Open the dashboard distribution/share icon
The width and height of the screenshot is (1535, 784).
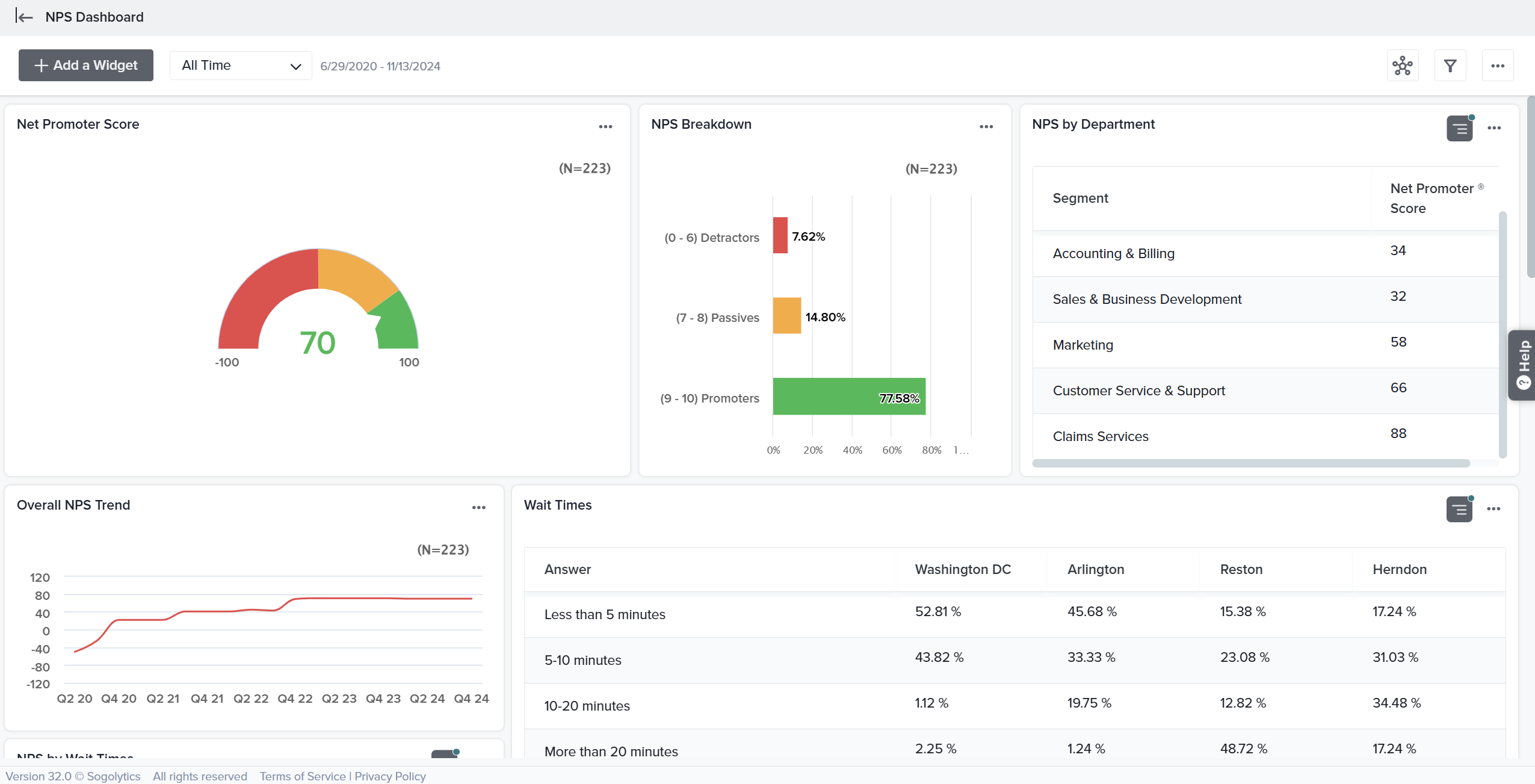click(1403, 65)
